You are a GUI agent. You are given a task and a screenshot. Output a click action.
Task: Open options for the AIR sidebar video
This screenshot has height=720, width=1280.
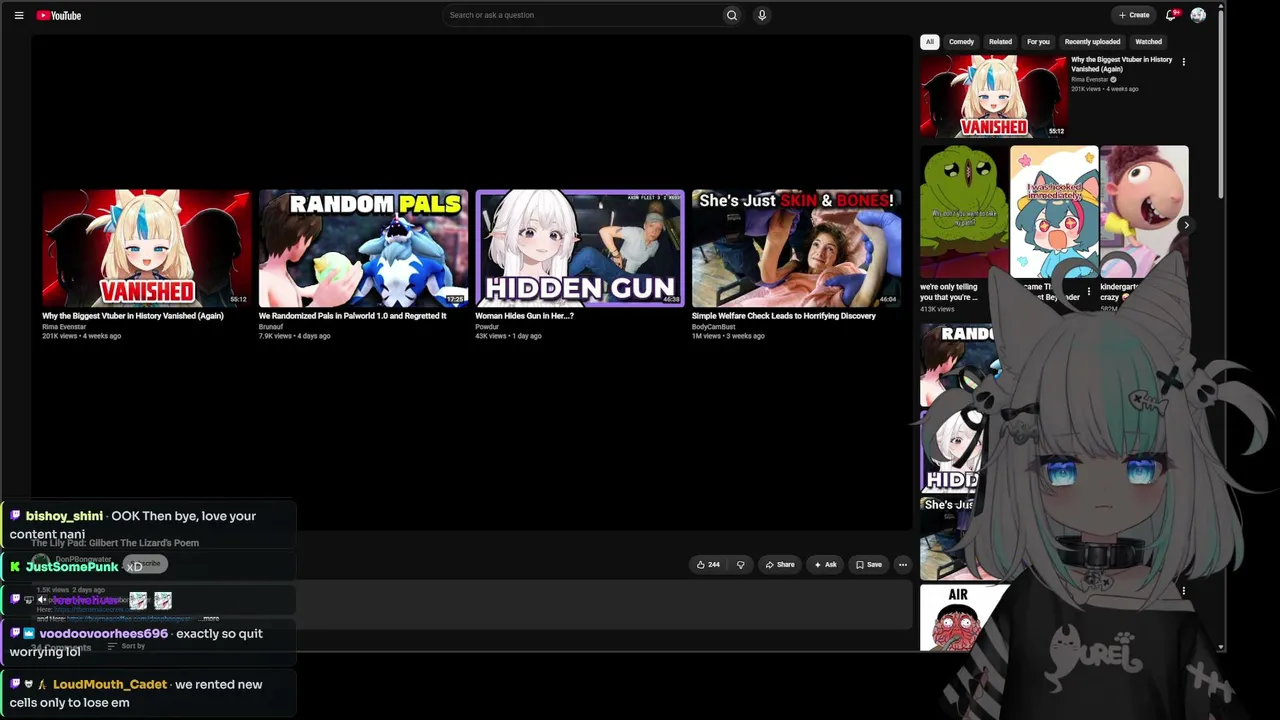pos(1184,591)
